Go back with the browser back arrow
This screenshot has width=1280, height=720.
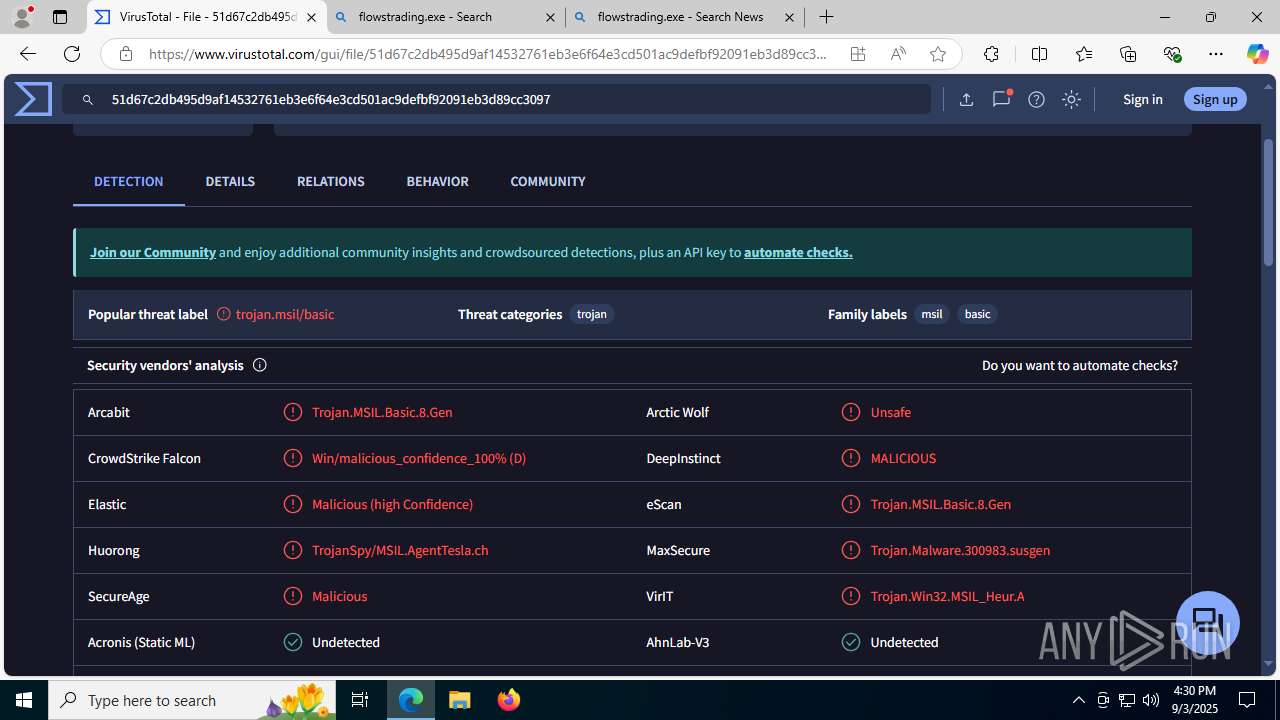point(27,54)
